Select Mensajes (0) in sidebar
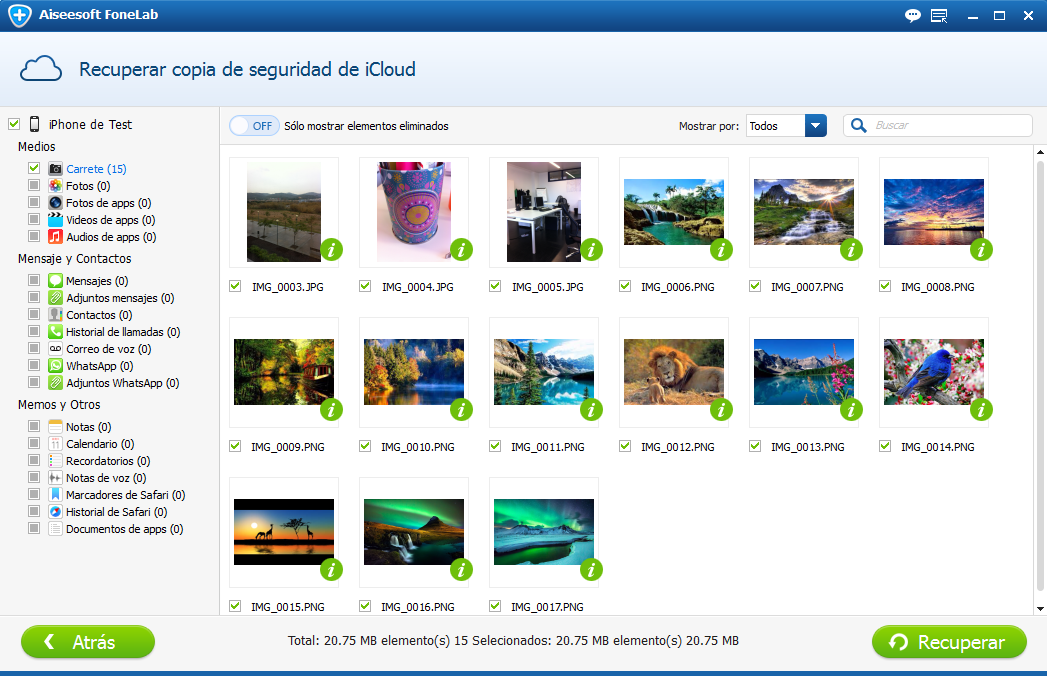Screen dimensions: 1047x676 tap(97, 281)
